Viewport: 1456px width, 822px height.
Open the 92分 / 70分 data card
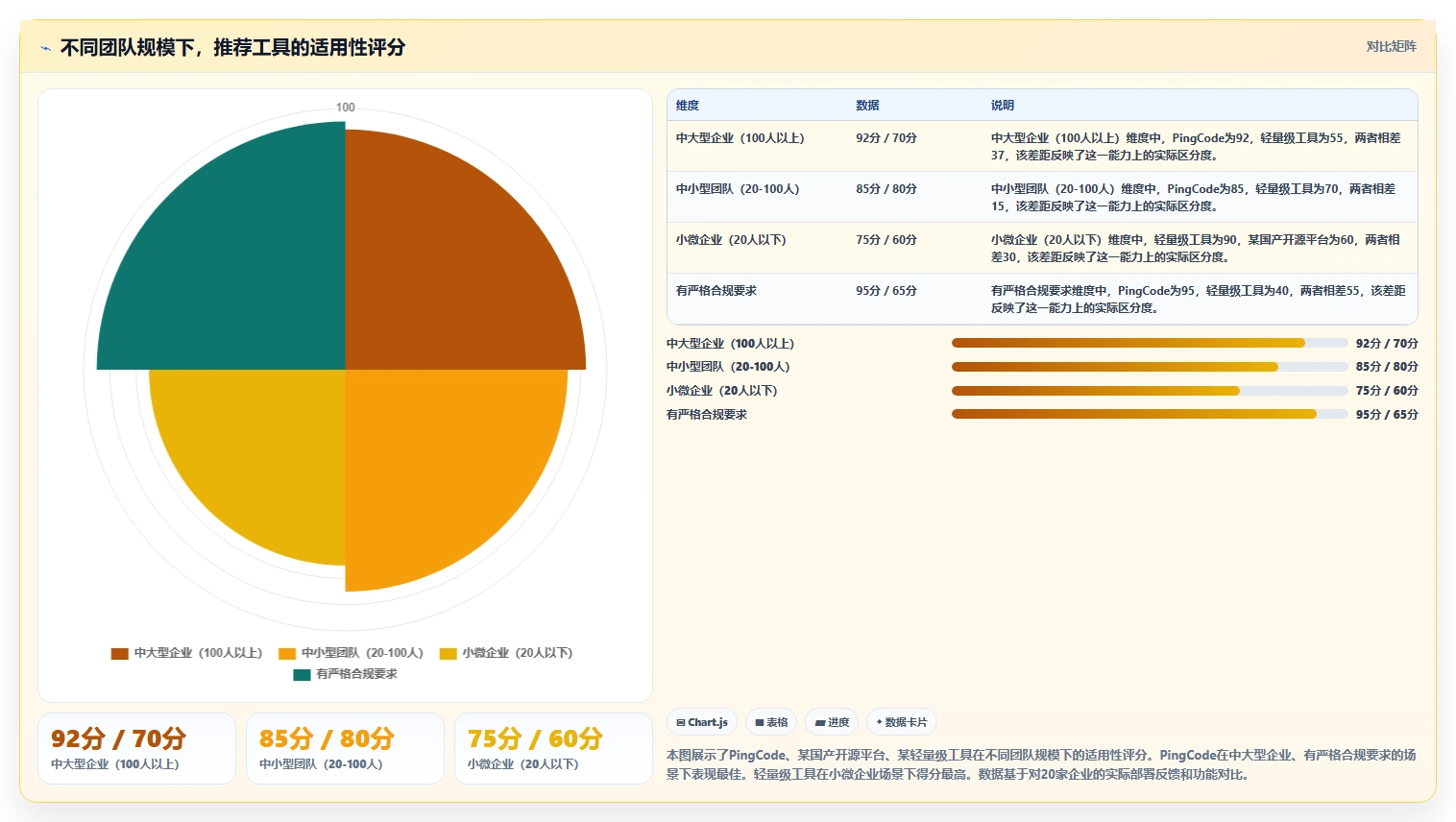(136, 748)
